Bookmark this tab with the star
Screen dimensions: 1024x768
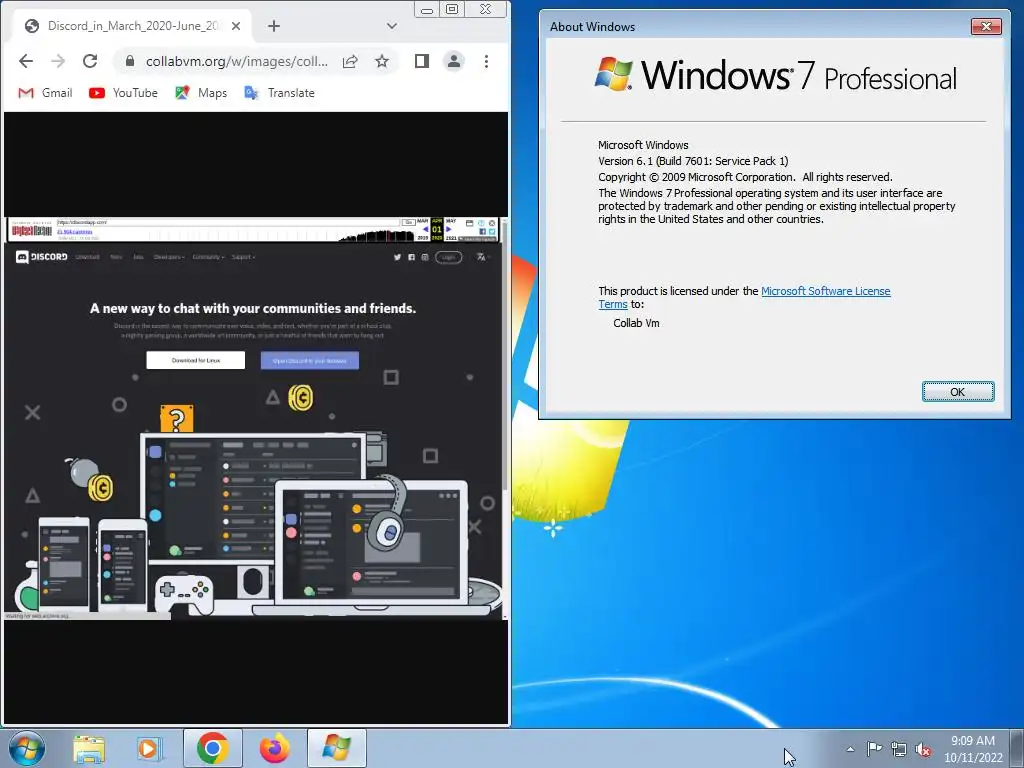point(382,61)
